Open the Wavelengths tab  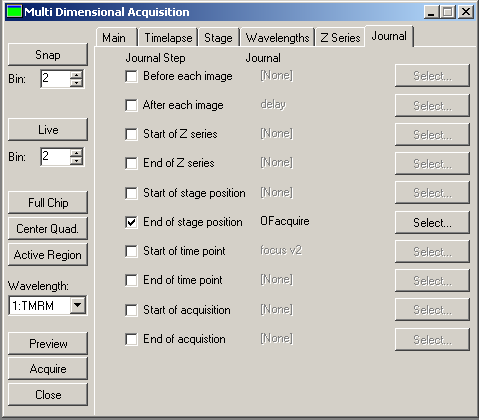click(278, 38)
